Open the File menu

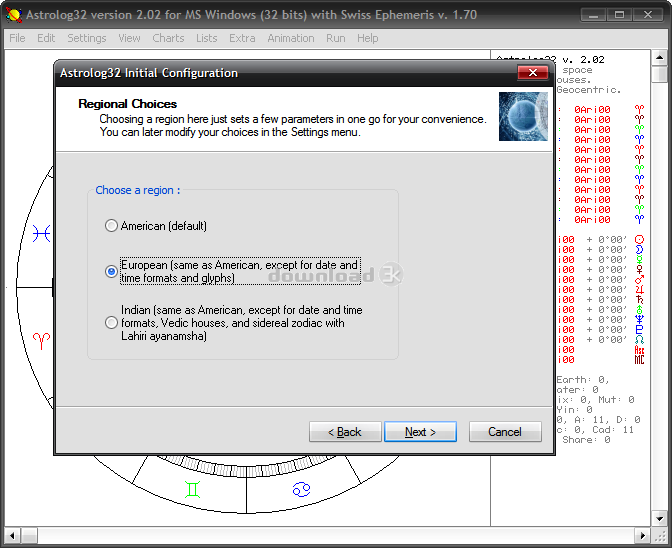point(17,38)
